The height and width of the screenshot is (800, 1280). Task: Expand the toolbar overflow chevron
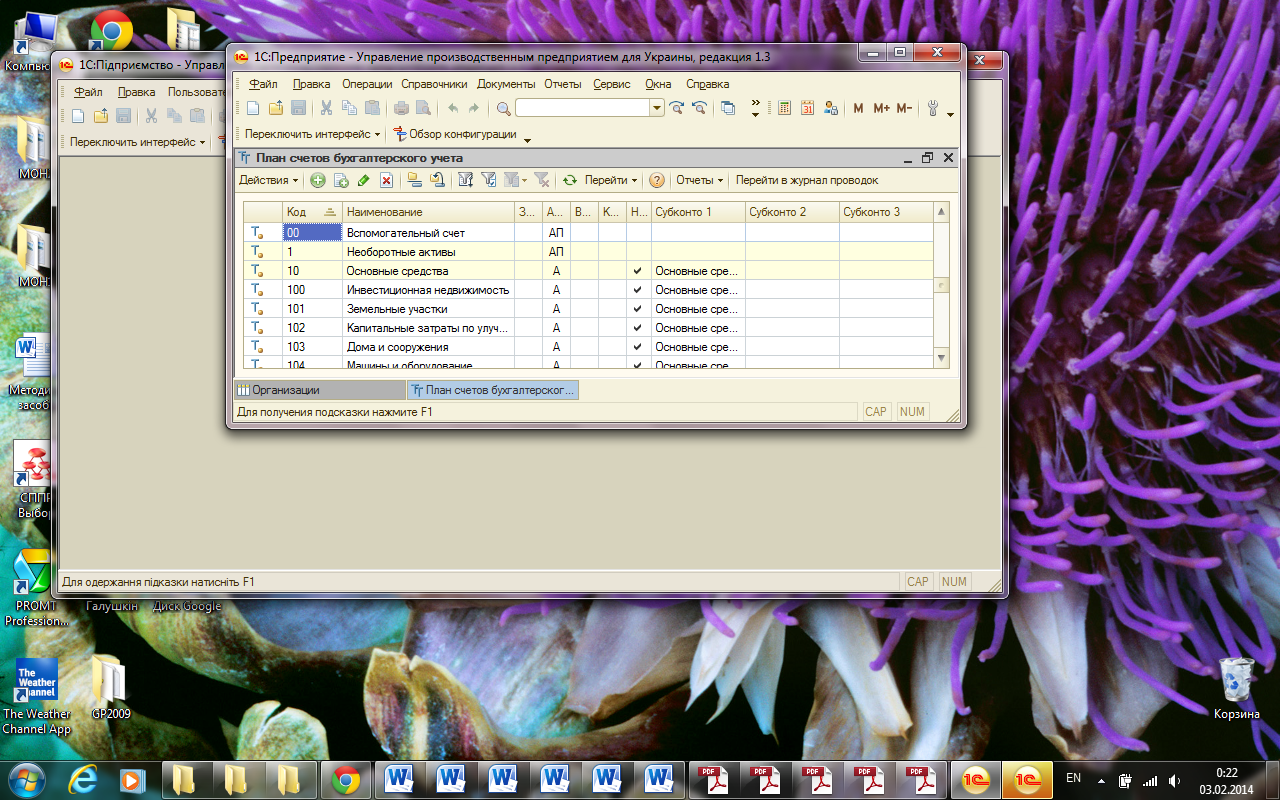coord(755,108)
